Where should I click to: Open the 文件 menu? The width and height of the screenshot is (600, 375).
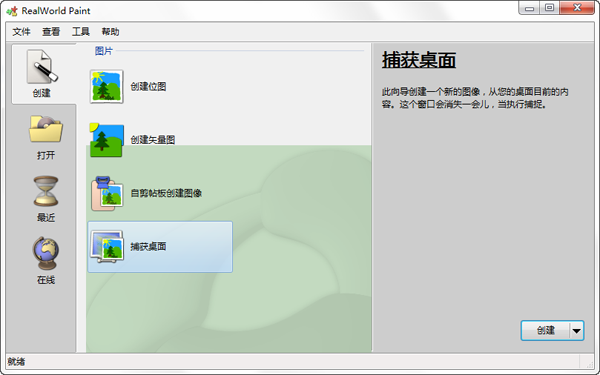[21, 32]
